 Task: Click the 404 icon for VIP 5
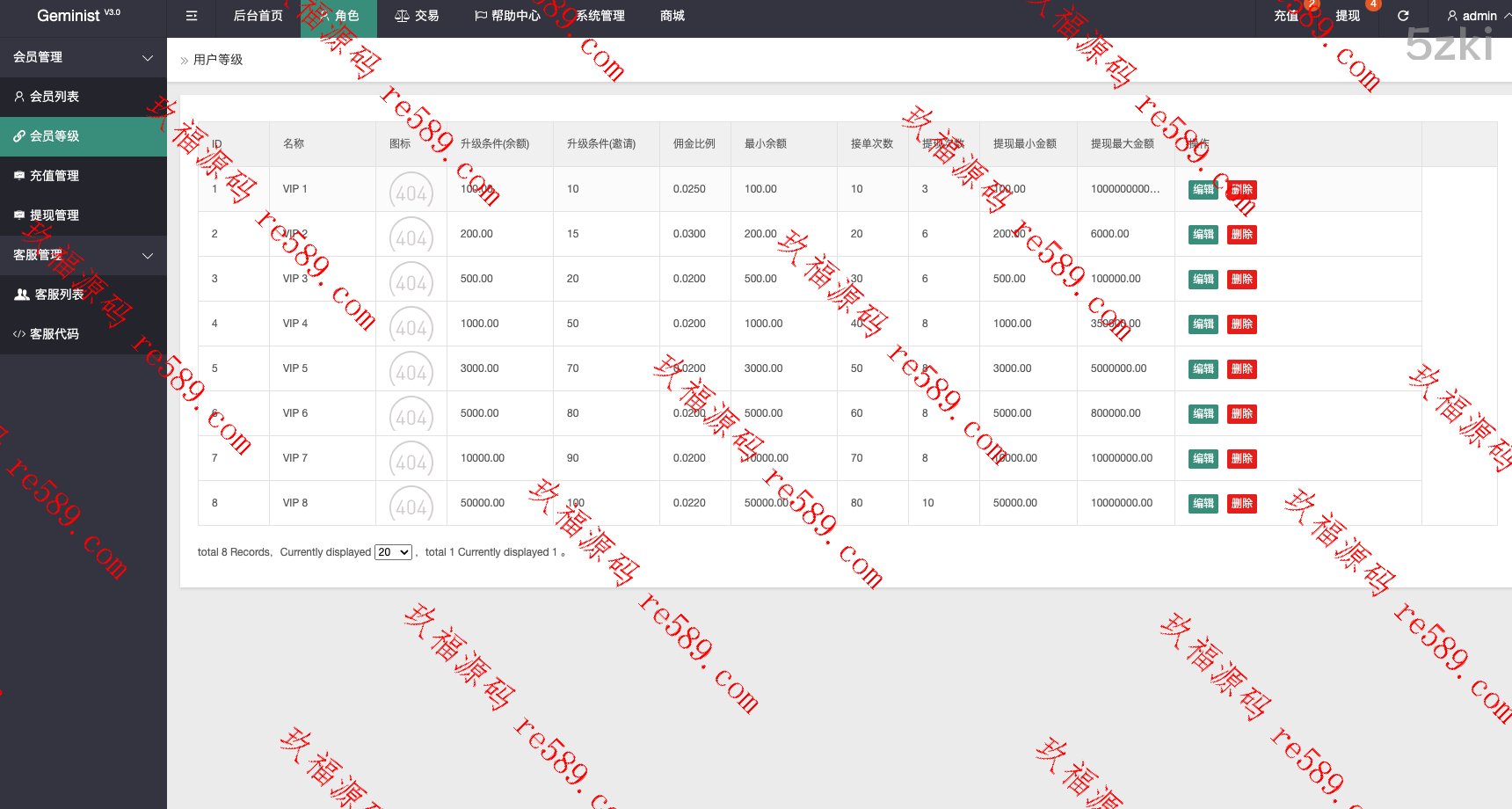pyautogui.click(x=411, y=370)
